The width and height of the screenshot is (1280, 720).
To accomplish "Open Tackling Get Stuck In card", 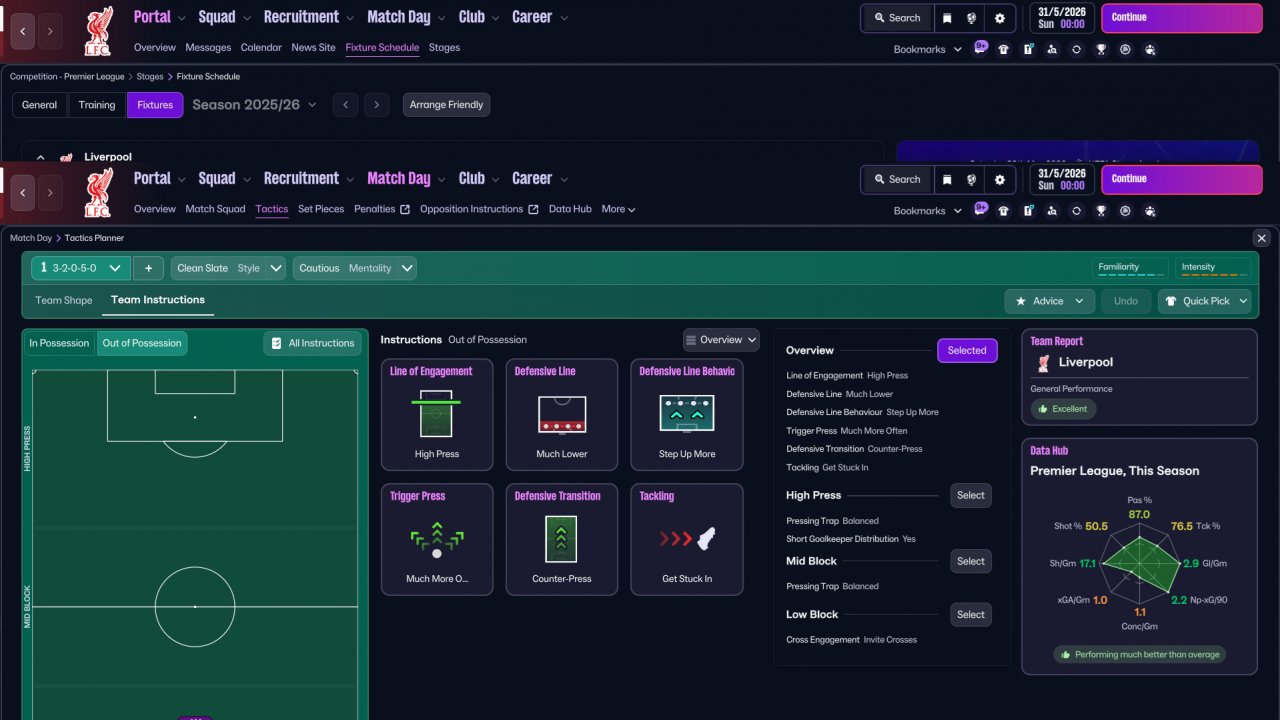I will click(687, 540).
